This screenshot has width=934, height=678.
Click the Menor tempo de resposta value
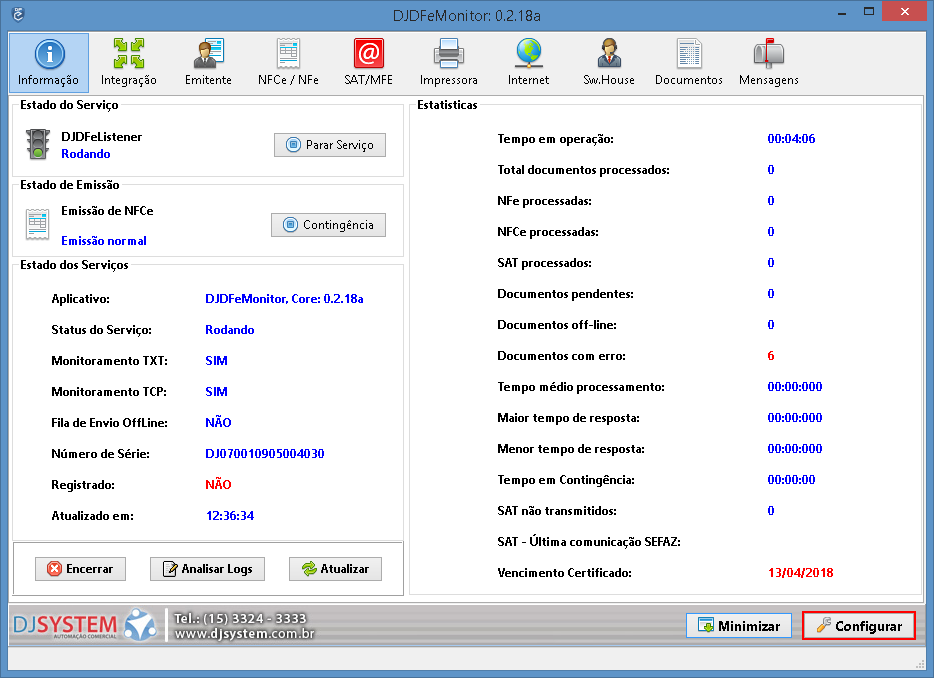click(x=795, y=449)
